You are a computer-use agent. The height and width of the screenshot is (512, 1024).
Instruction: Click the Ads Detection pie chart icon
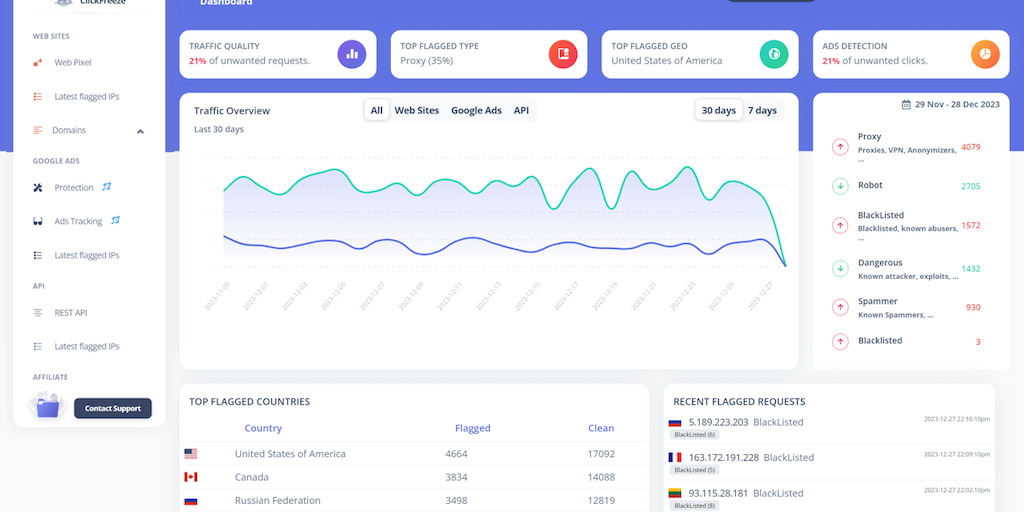pyautogui.click(x=985, y=54)
